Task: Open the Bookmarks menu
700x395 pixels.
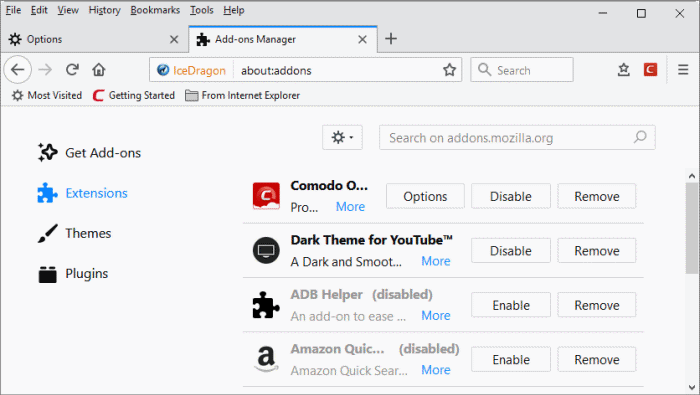Action: click(155, 10)
